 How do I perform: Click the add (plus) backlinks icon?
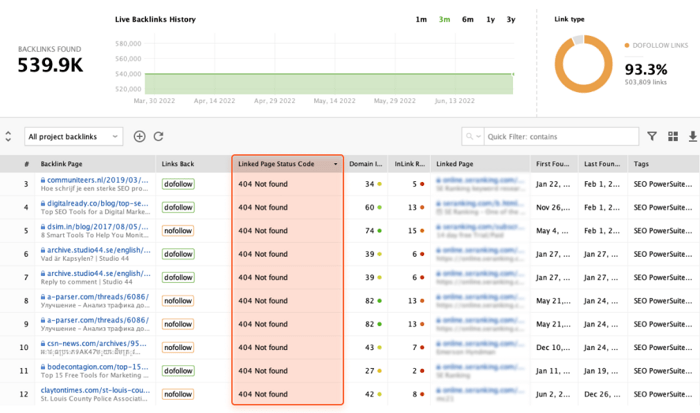(139, 137)
